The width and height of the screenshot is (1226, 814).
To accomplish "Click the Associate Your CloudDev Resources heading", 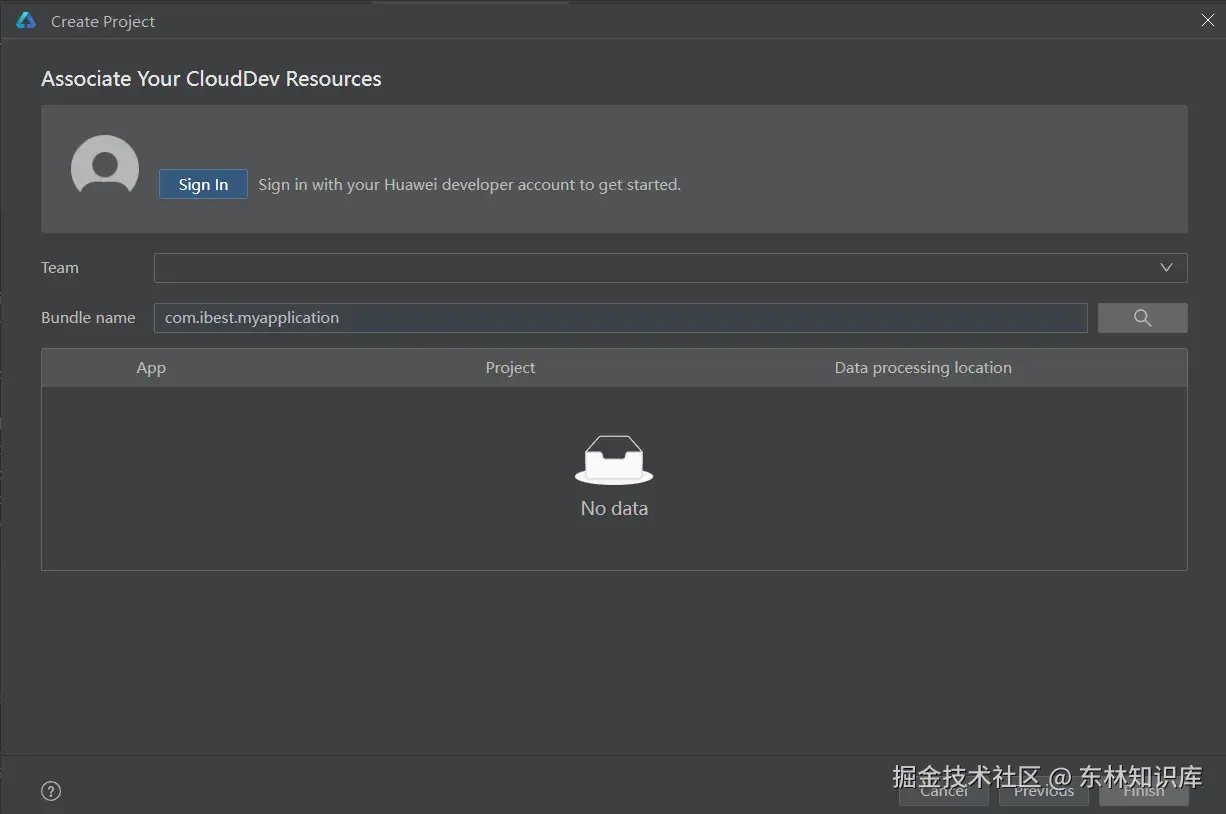I will 211,79.
